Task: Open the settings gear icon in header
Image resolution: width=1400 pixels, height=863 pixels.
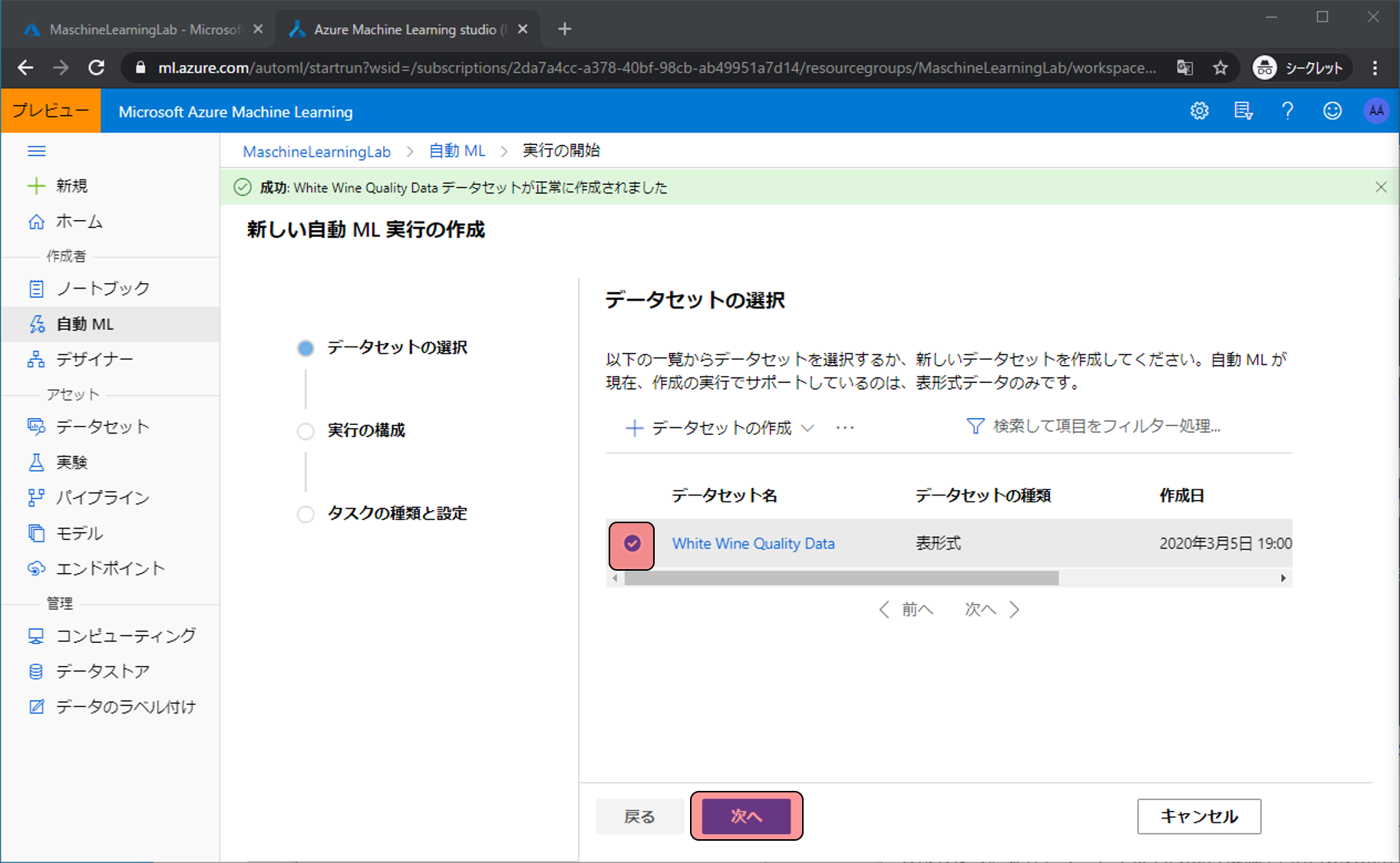Action: point(1199,111)
